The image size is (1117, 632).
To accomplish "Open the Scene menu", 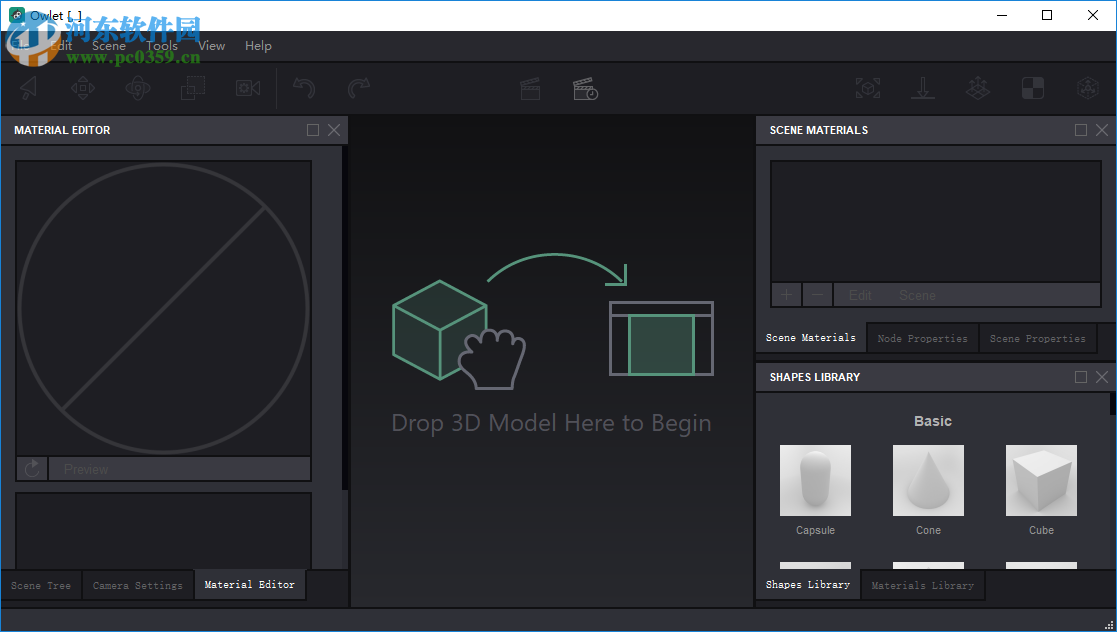I will (x=108, y=45).
